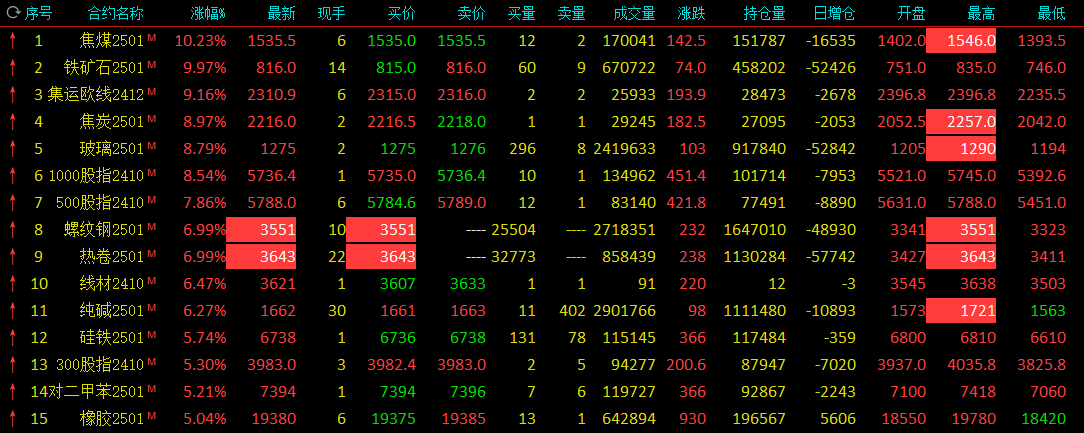The image size is (1084, 433).
Task: Select the 热卷2501 contract name
Action: pyautogui.click(x=111, y=257)
